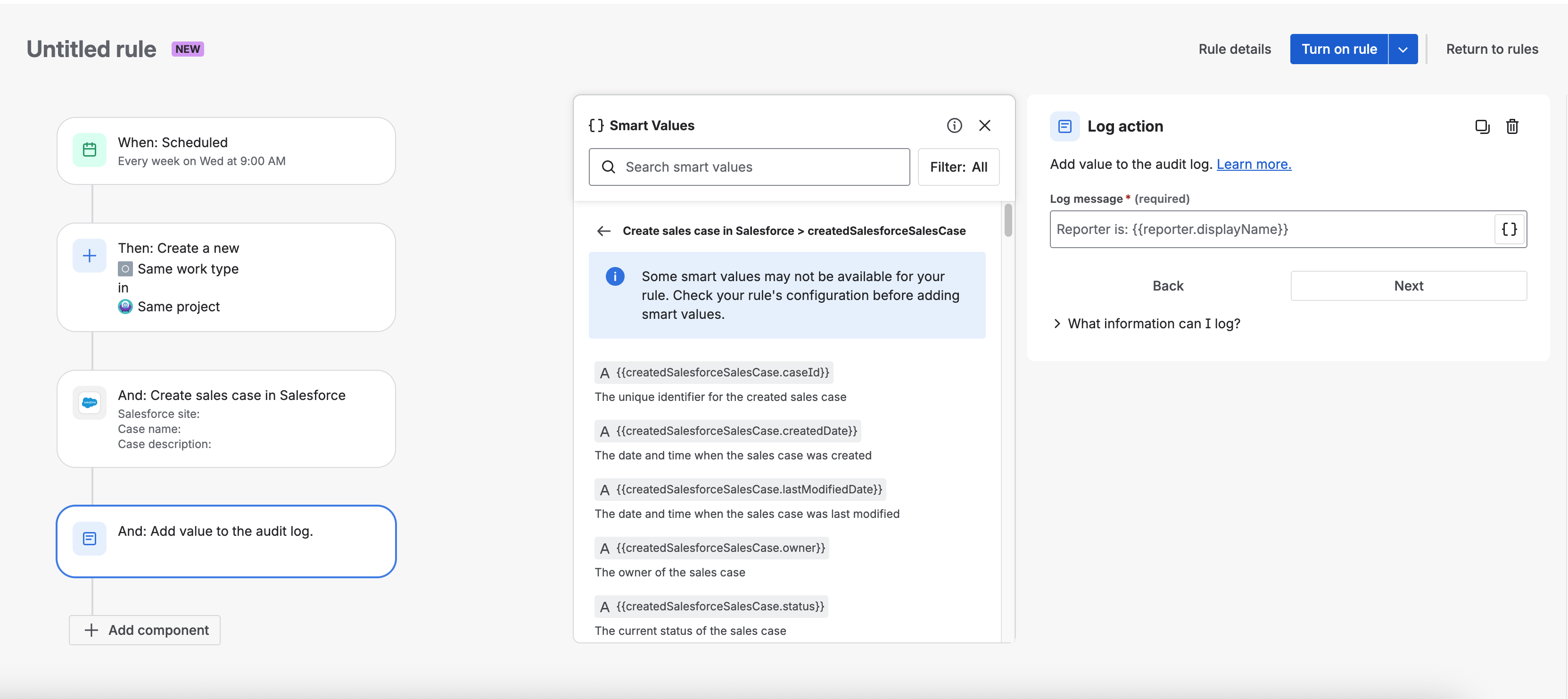Duplicate the Log action using the copy icon

click(1482, 127)
